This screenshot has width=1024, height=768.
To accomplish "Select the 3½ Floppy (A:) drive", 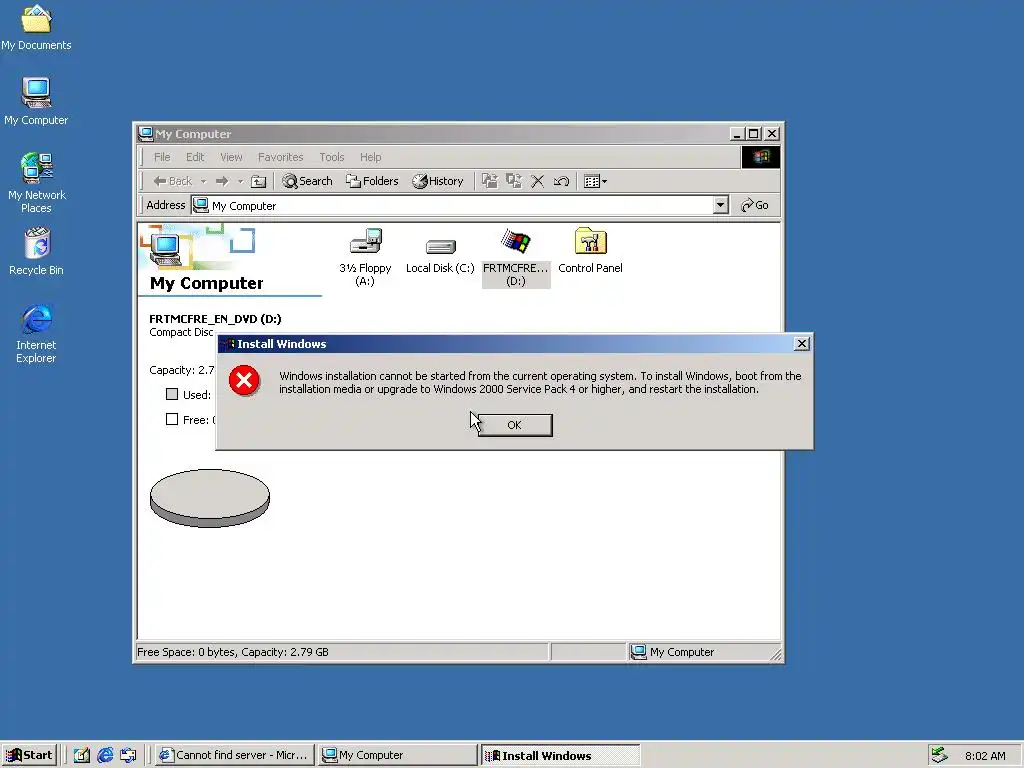I will tap(365, 257).
